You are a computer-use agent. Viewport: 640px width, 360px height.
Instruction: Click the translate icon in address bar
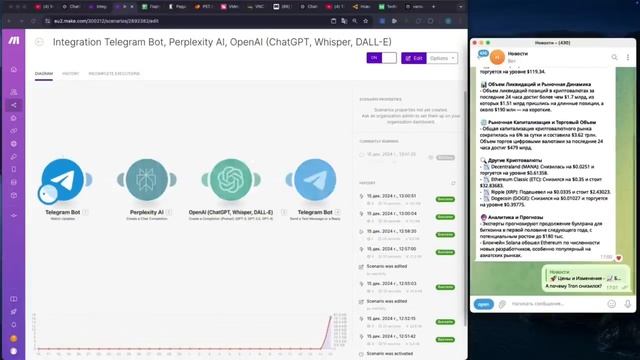coord(344,21)
